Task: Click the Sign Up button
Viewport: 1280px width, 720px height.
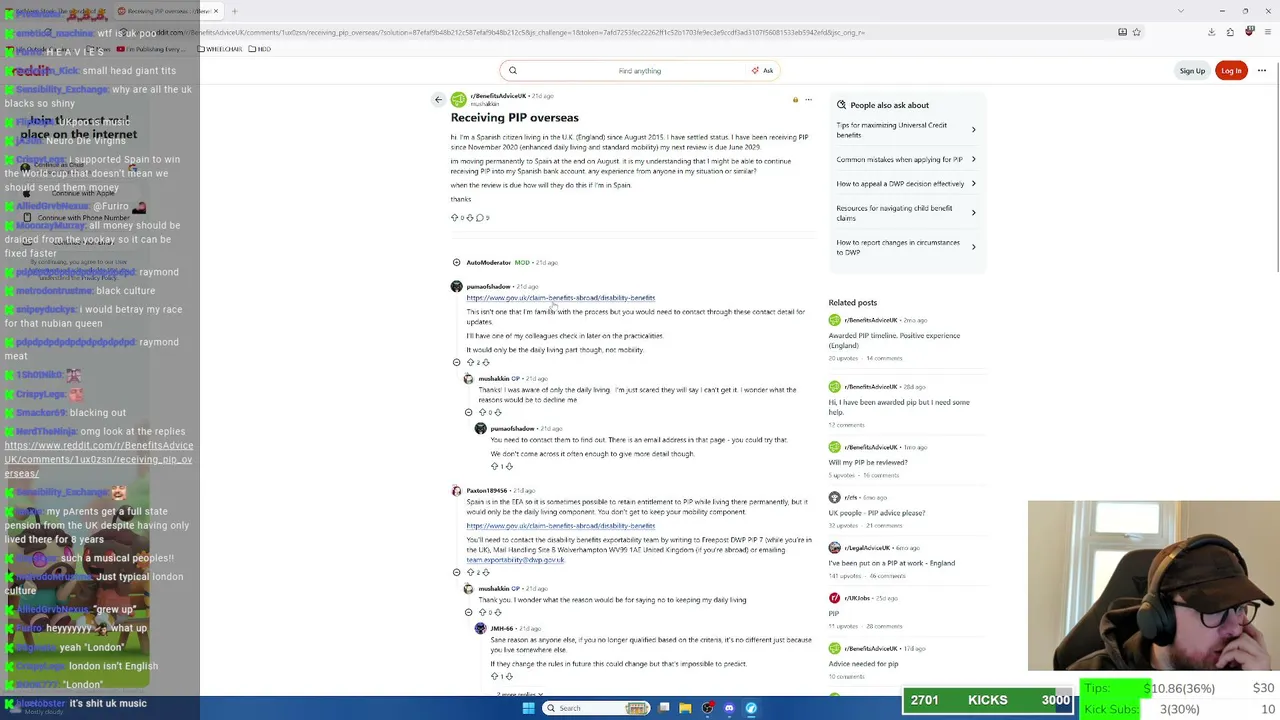Action: coord(1192,71)
